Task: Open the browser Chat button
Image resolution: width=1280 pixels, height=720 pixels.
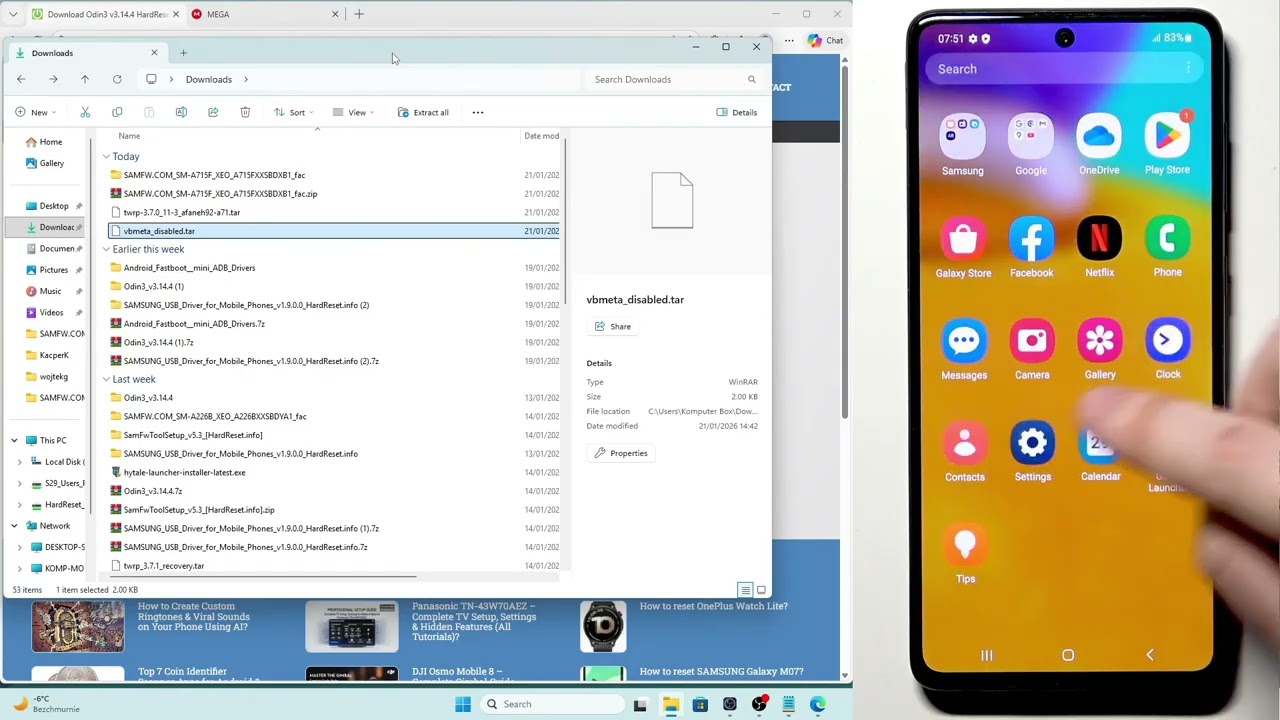Action: pyautogui.click(x=826, y=40)
